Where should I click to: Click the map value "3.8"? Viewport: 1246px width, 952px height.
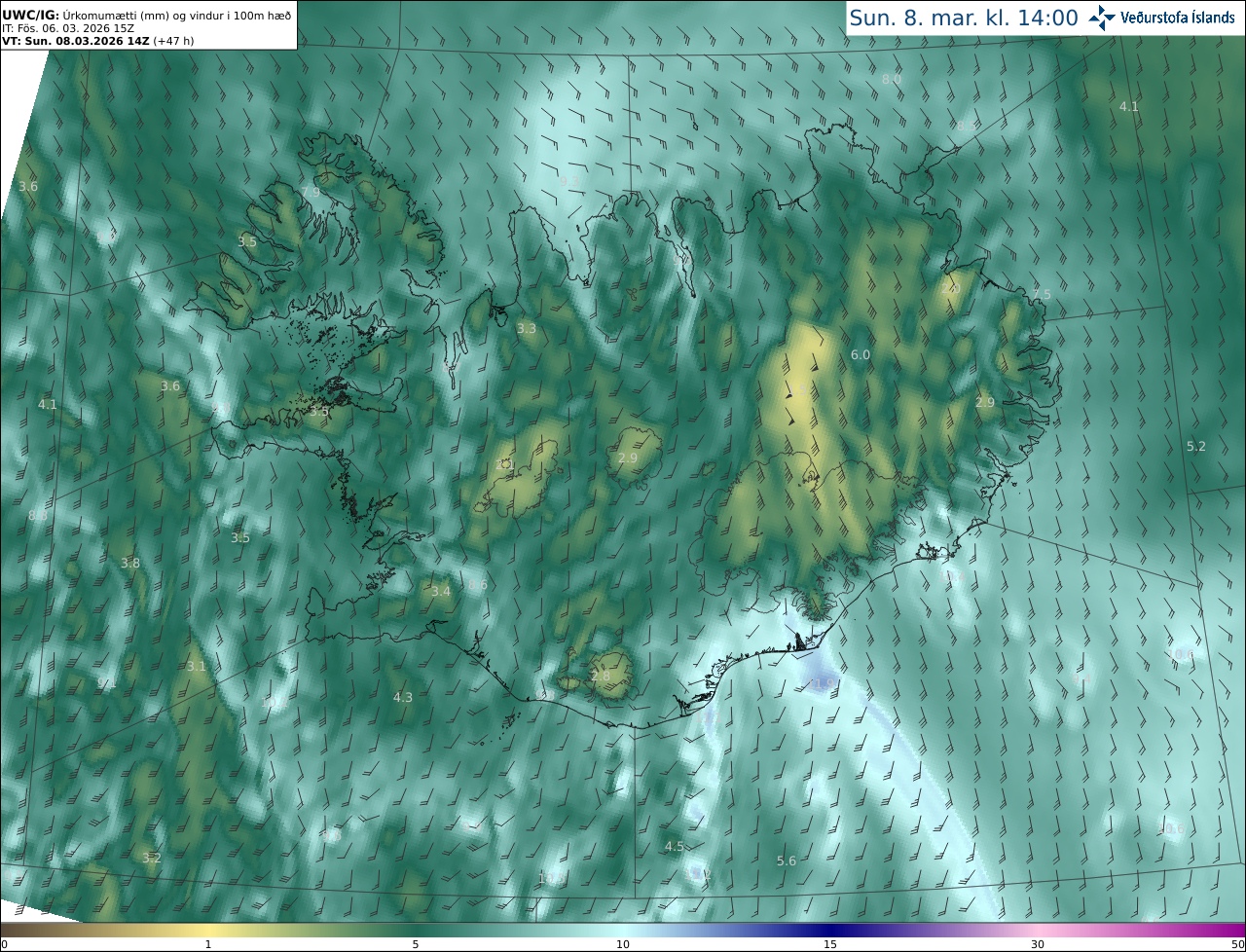pyautogui.click(x=130, y=563)
